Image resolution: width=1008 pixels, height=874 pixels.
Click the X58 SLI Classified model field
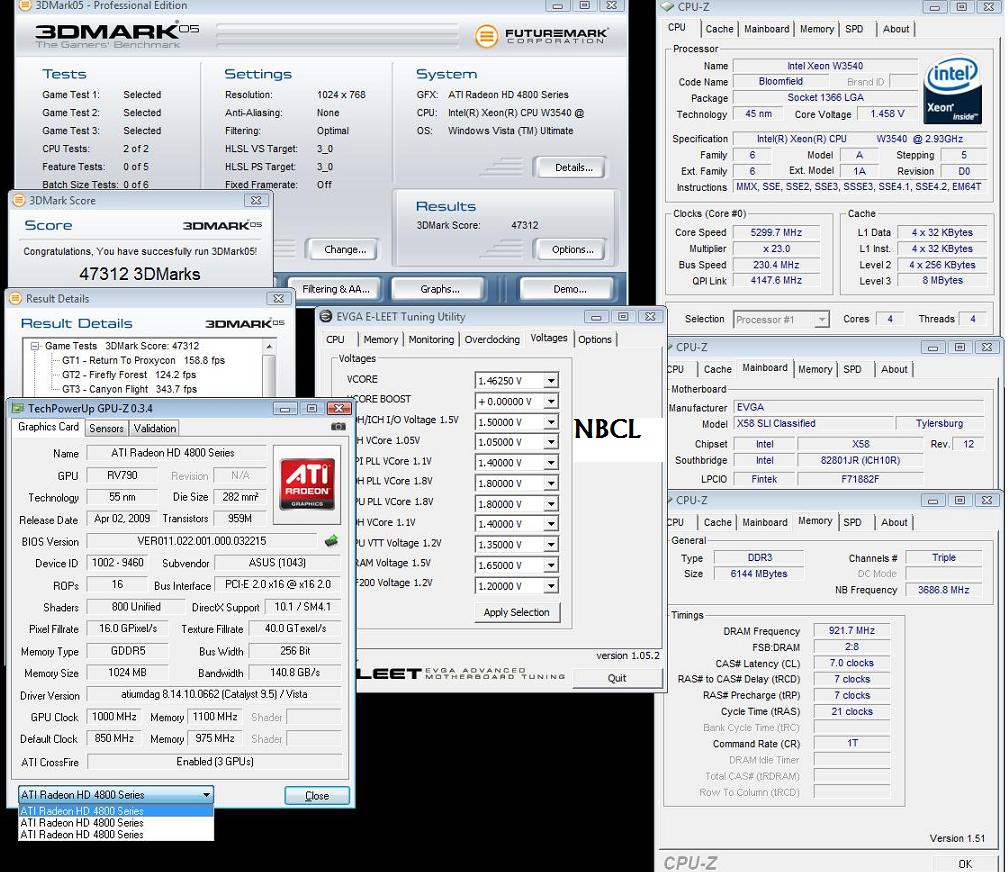(x=813, y=424)
